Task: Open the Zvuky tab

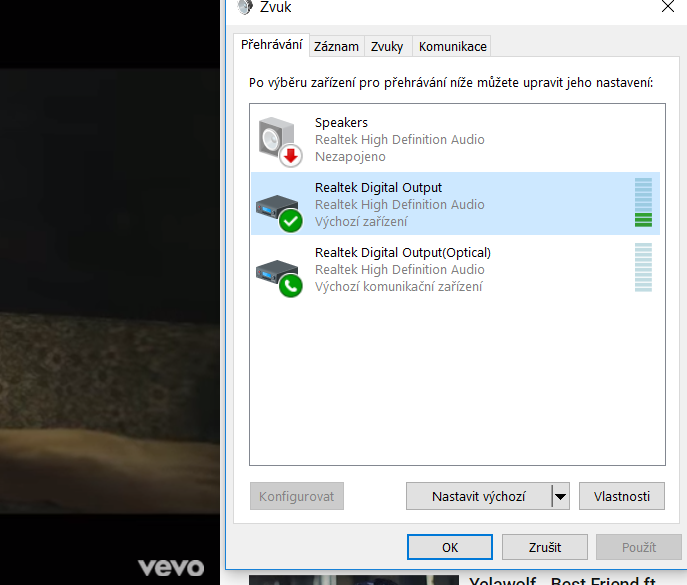Action: 387,46
